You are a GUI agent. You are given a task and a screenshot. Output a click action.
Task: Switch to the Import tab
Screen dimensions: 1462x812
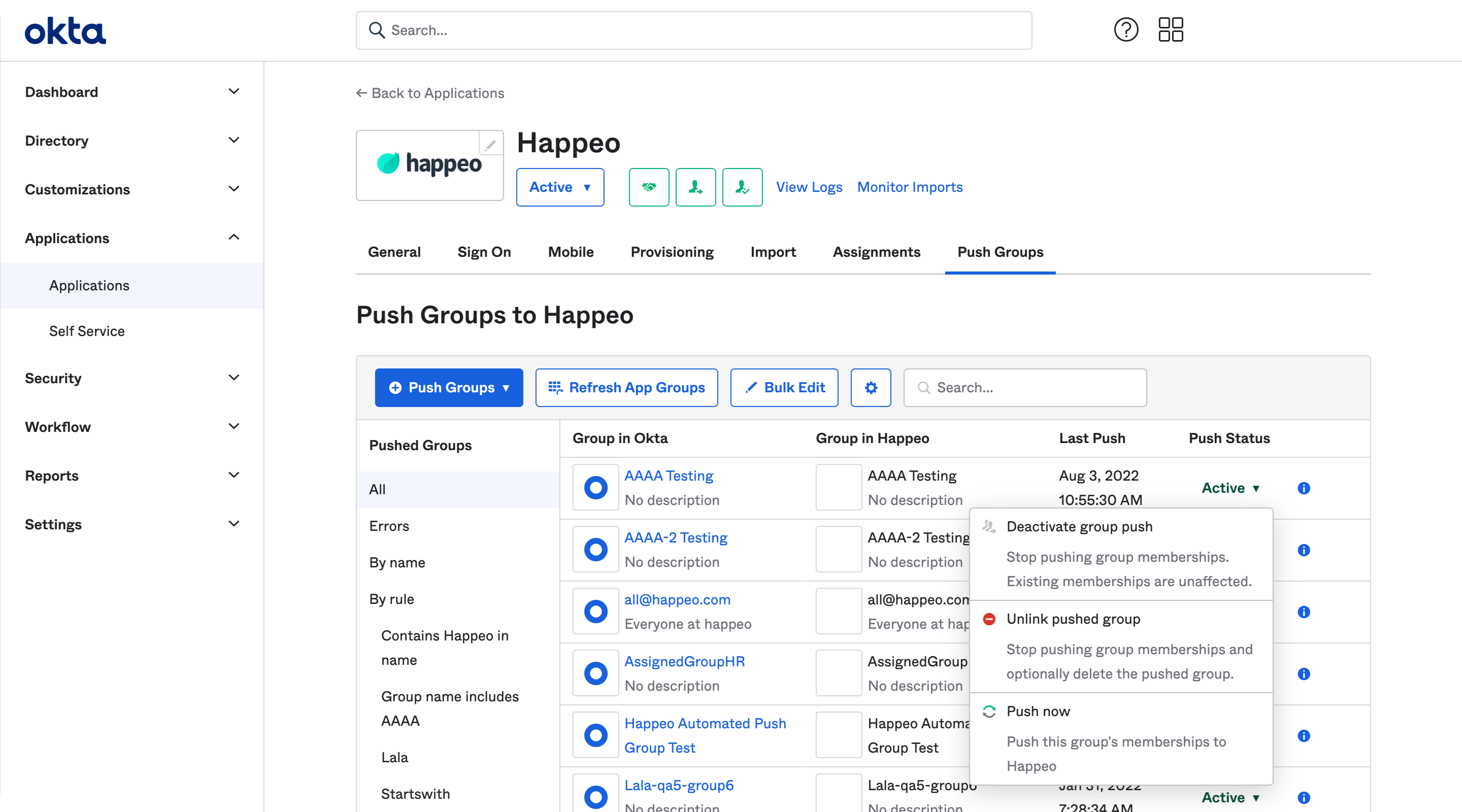click(773, 252)
